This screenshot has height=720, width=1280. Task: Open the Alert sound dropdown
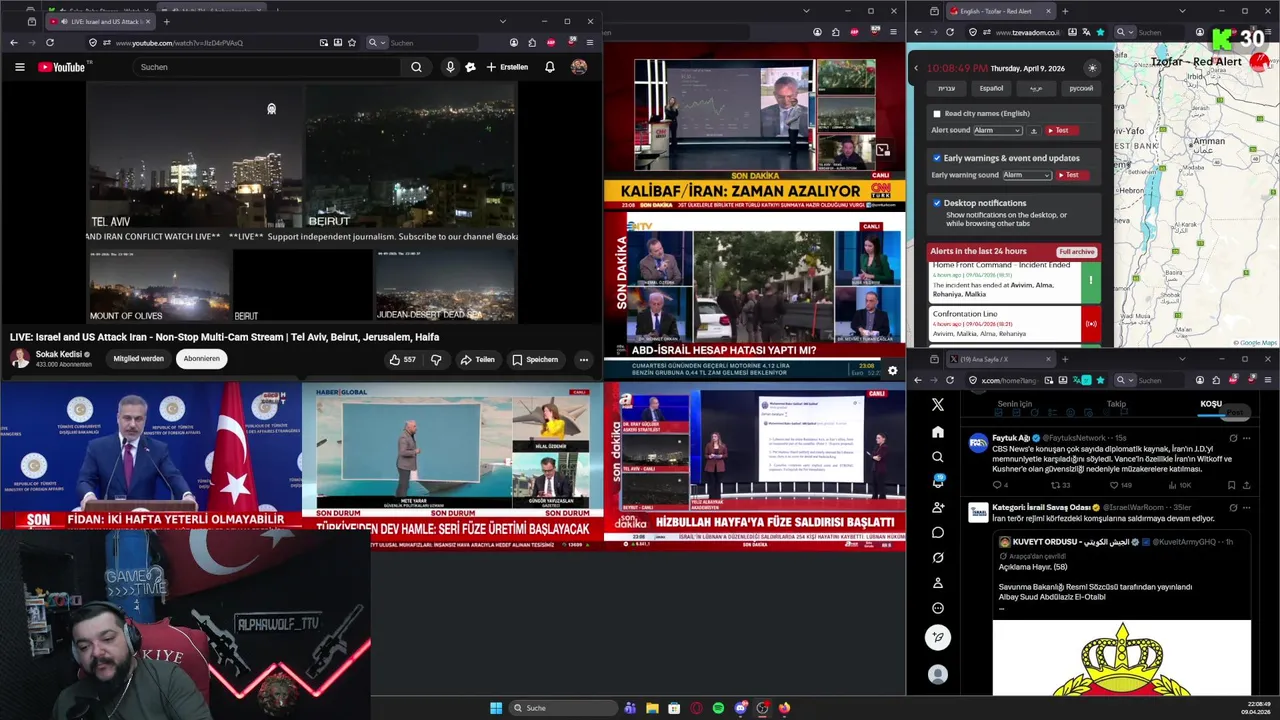998,130
